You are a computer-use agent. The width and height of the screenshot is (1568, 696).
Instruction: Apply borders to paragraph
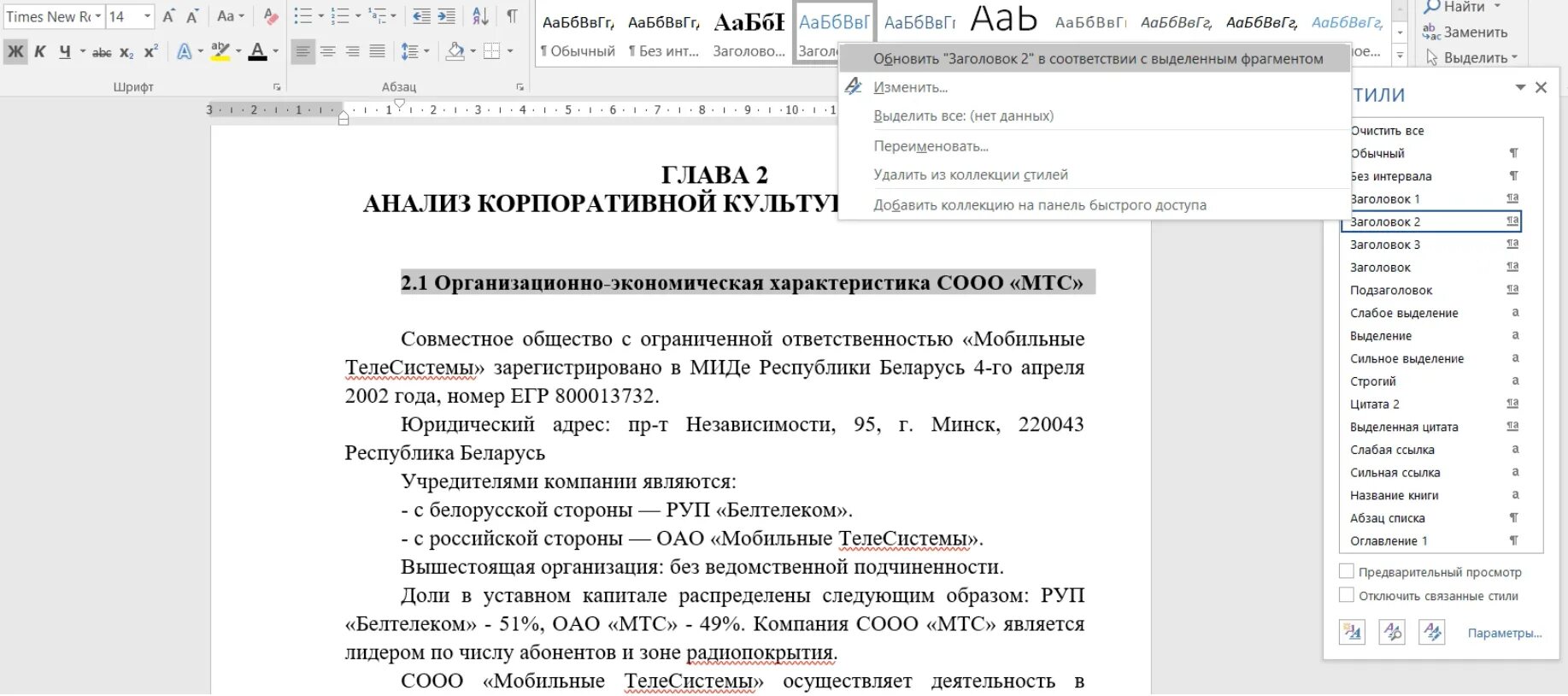[x=492, y=52]
